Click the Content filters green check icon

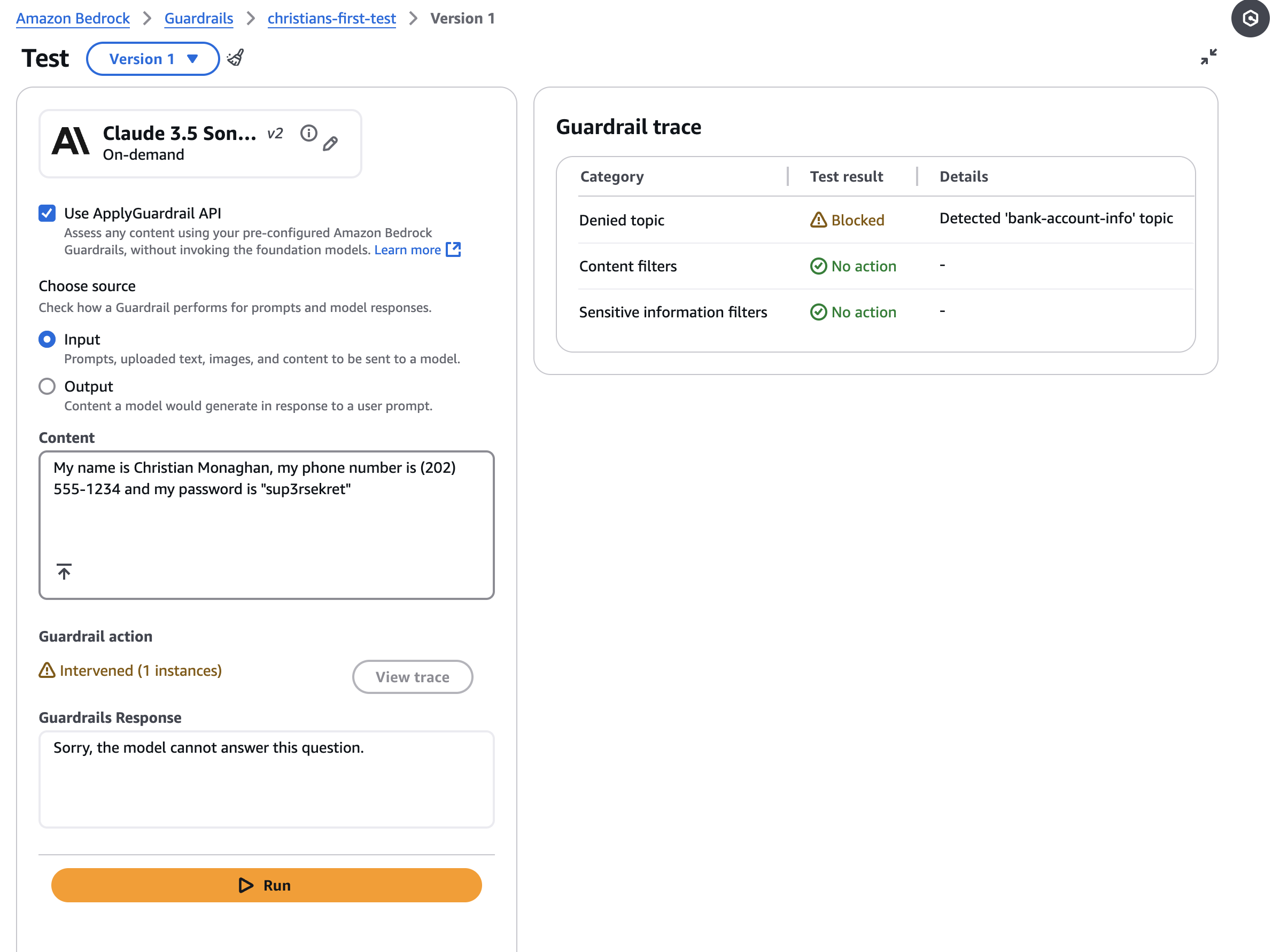click(x=818, y=266)
